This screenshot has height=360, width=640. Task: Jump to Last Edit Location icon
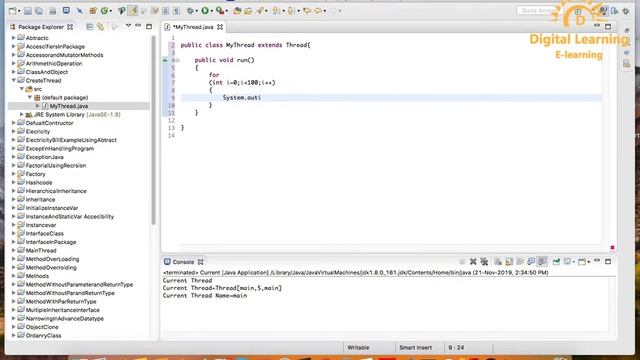pyautogui.click(x=307, y=11)
